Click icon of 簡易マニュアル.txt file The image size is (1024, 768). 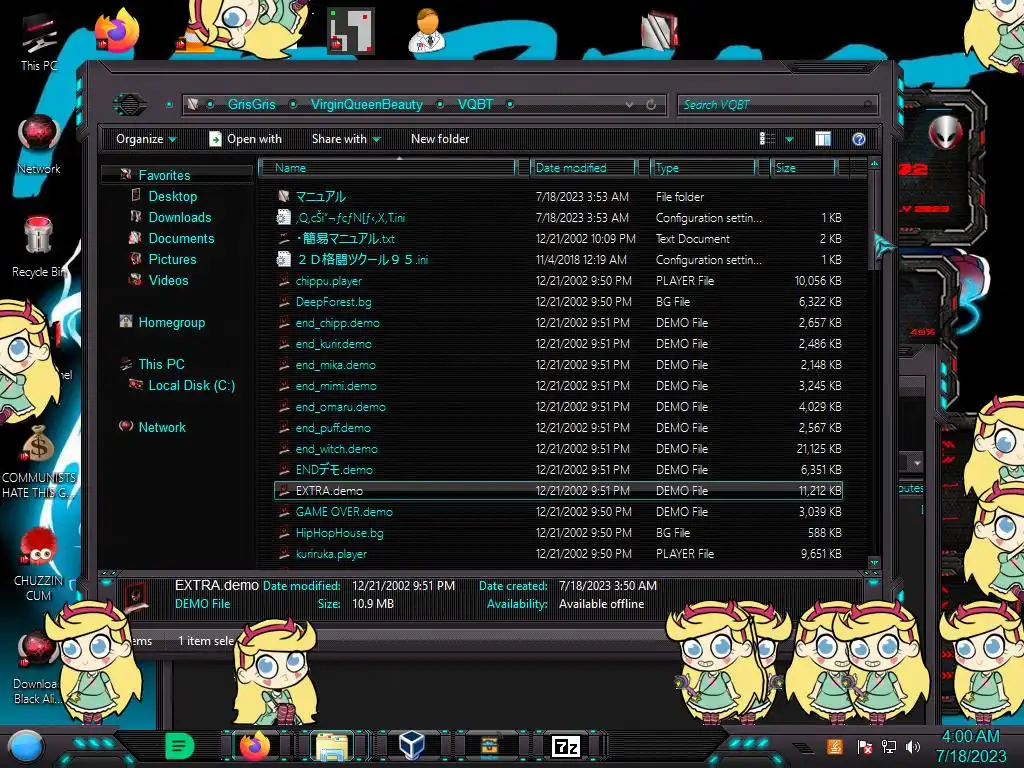(284, 238)
